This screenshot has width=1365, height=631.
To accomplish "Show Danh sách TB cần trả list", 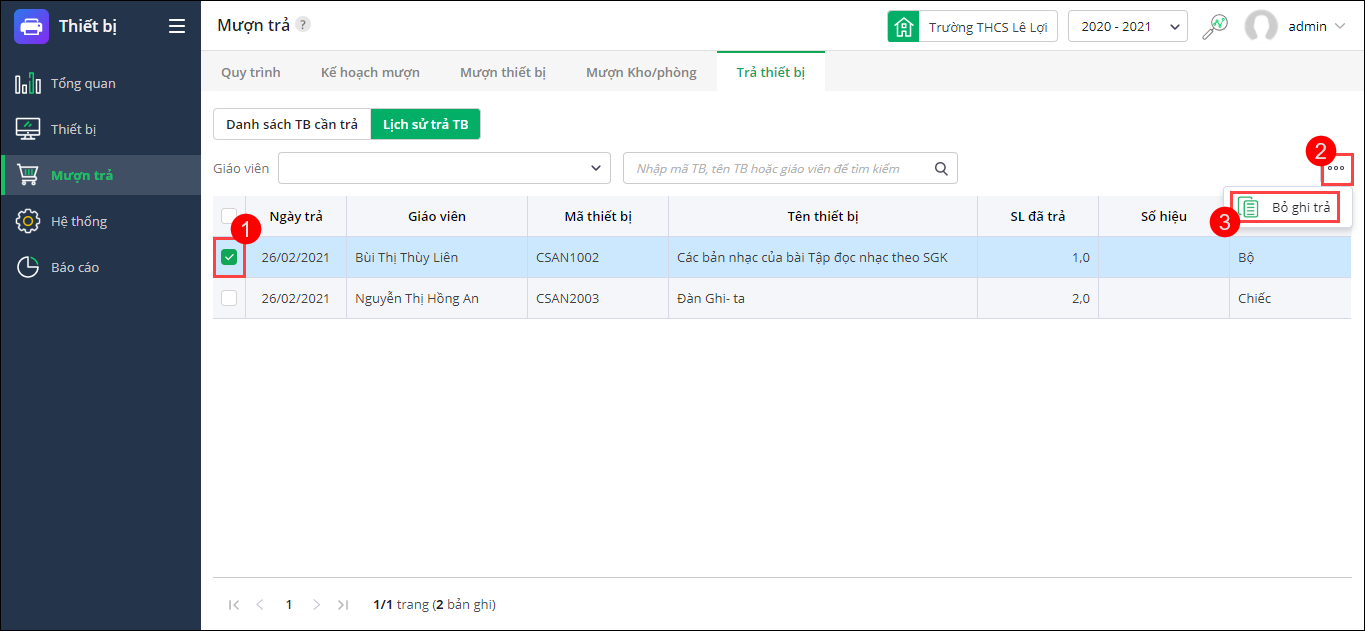I will pyautogui.click(x=292, y=124).
